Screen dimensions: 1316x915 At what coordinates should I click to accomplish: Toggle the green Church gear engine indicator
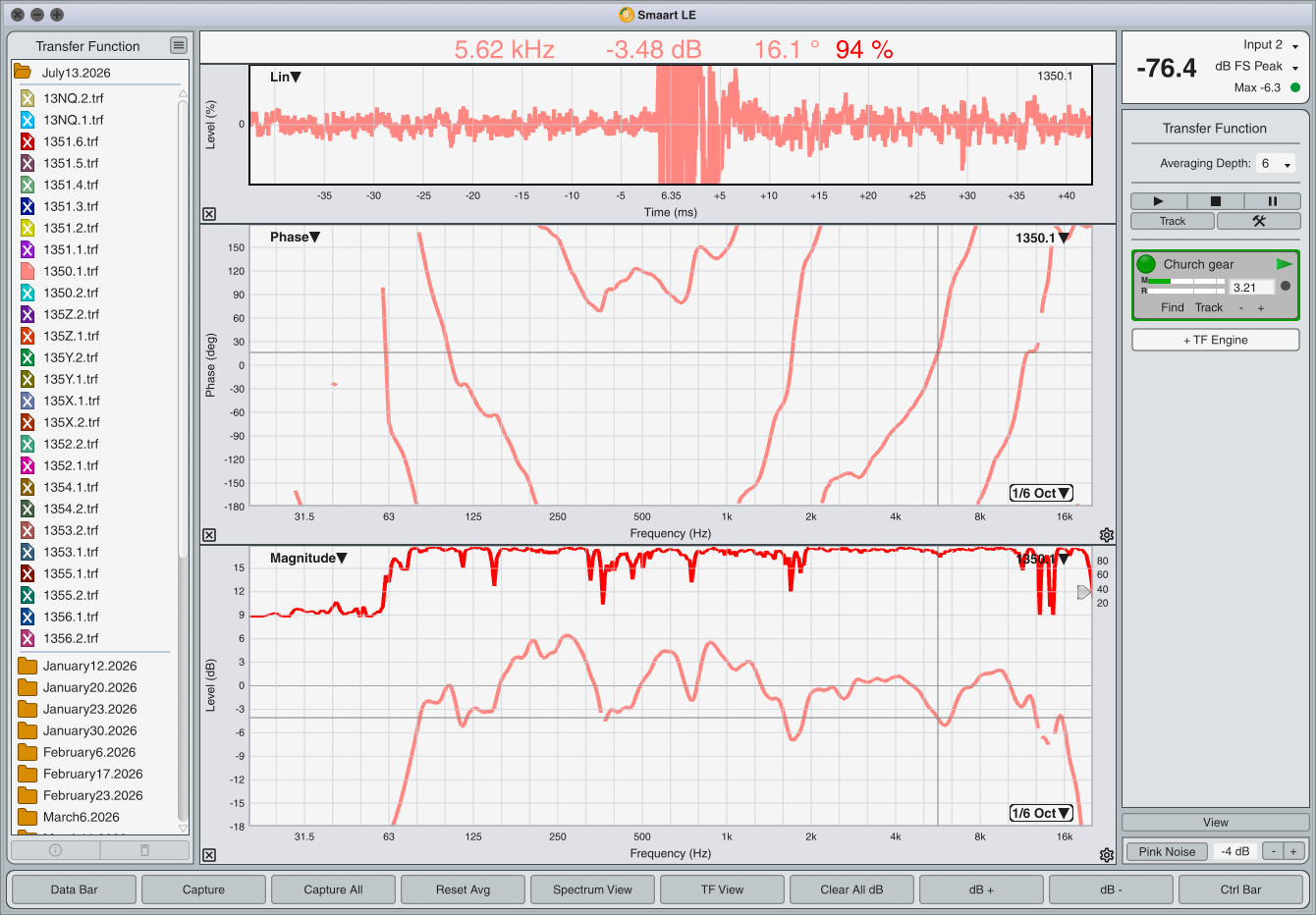(1146, 264)
